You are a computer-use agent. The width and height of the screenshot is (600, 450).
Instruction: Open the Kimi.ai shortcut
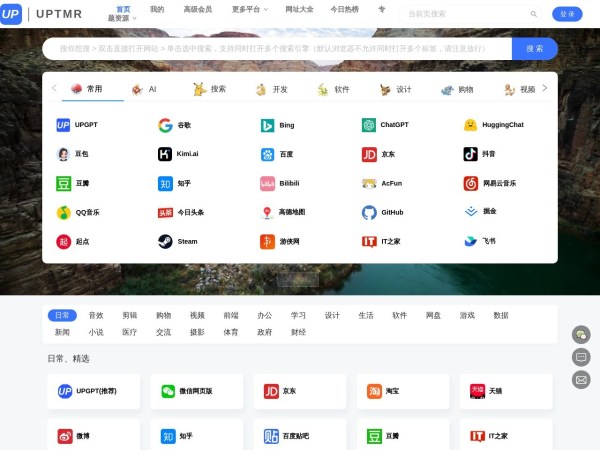coord(165,154)
